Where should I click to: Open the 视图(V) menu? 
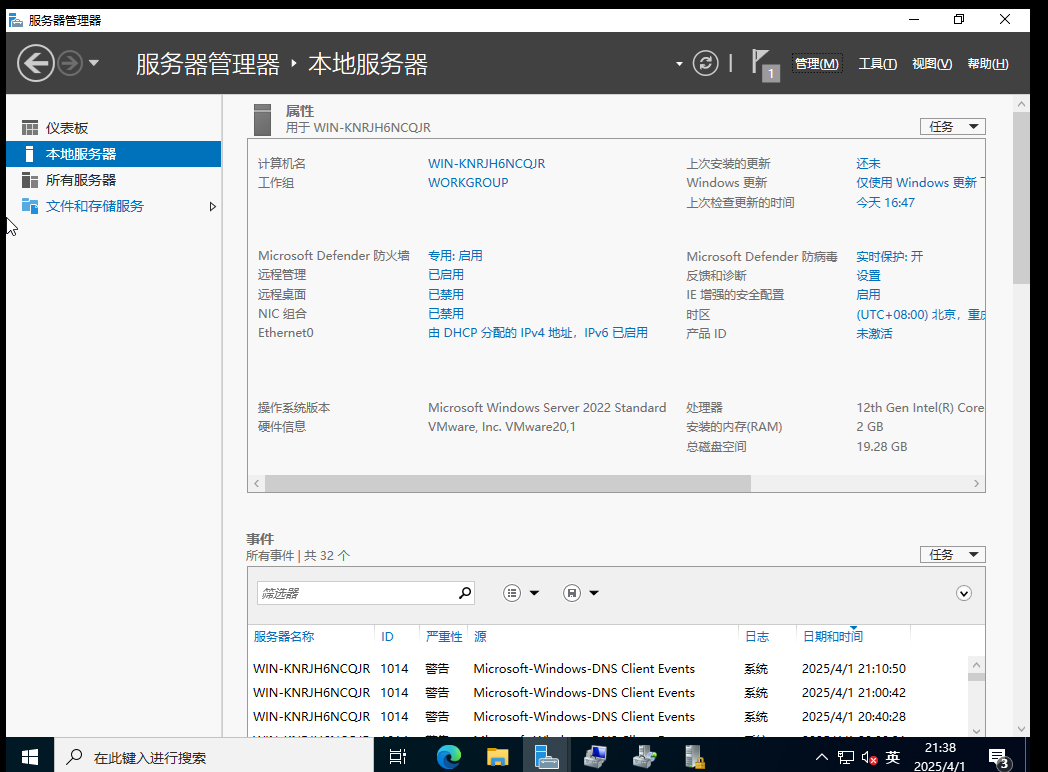pyautogui.click(x=932, y=63)
